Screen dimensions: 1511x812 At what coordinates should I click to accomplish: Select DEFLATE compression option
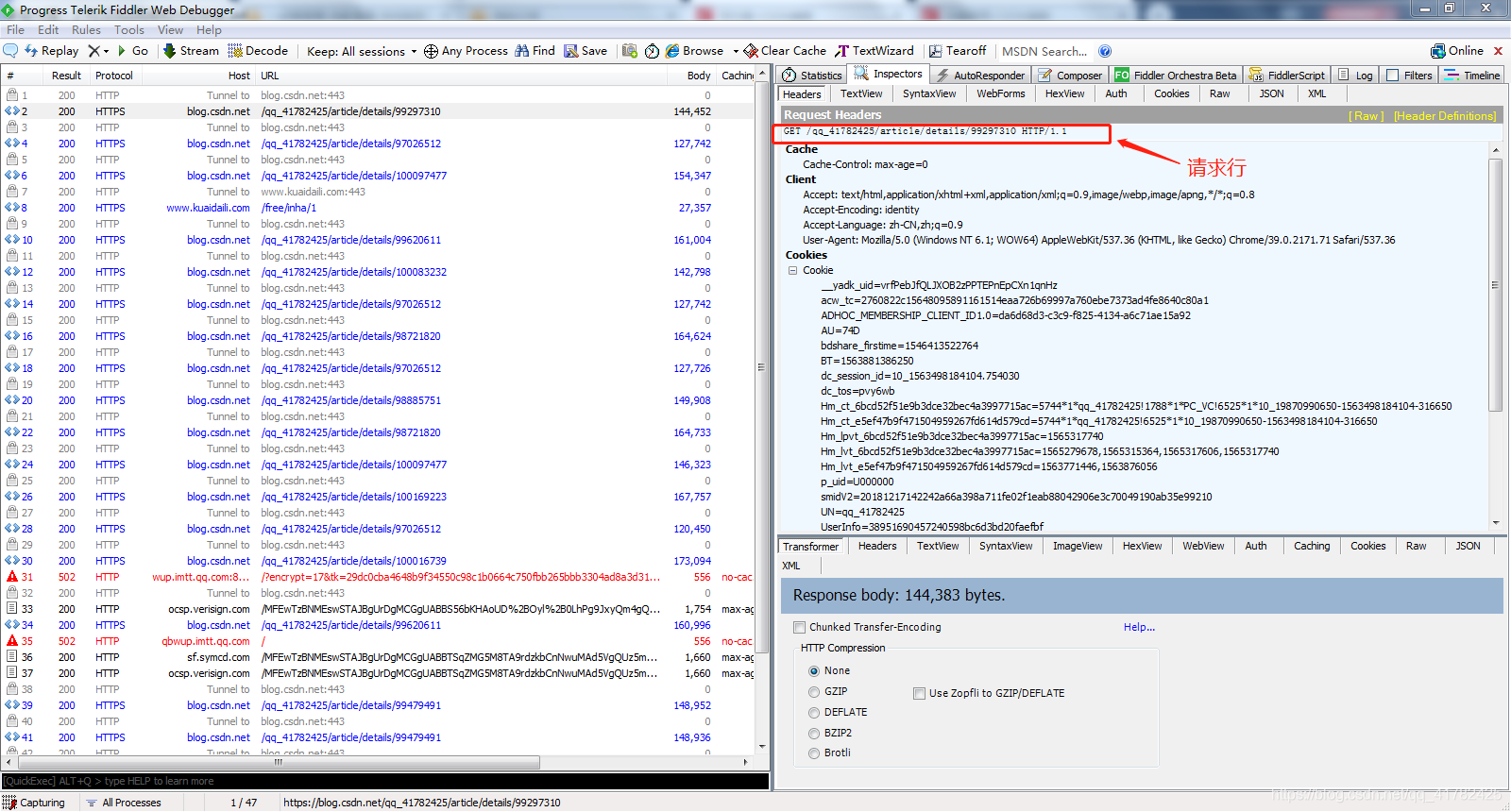[x=814, y=713]
